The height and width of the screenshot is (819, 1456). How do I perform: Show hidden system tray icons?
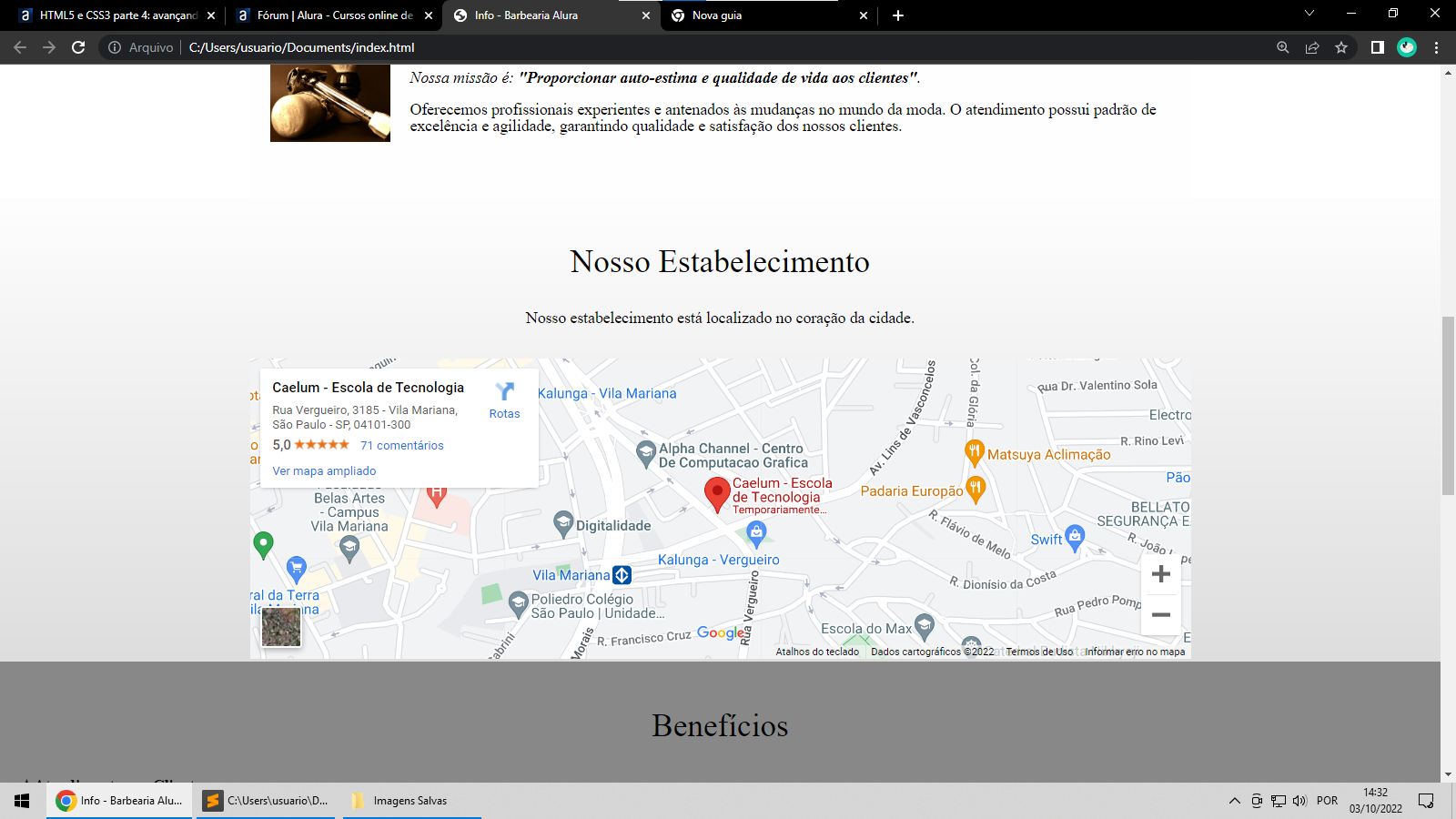tap(1235, 801)
